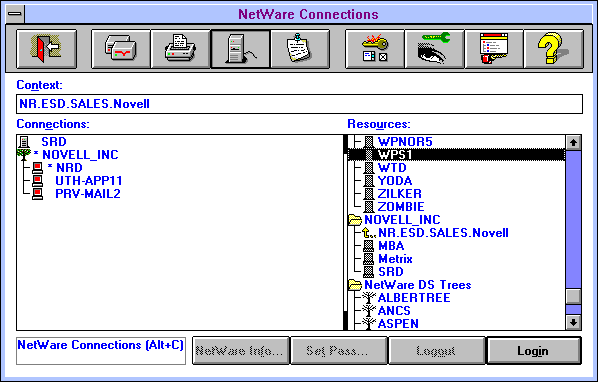
Task: Click the Connections: label
Action: click(53, 124)
